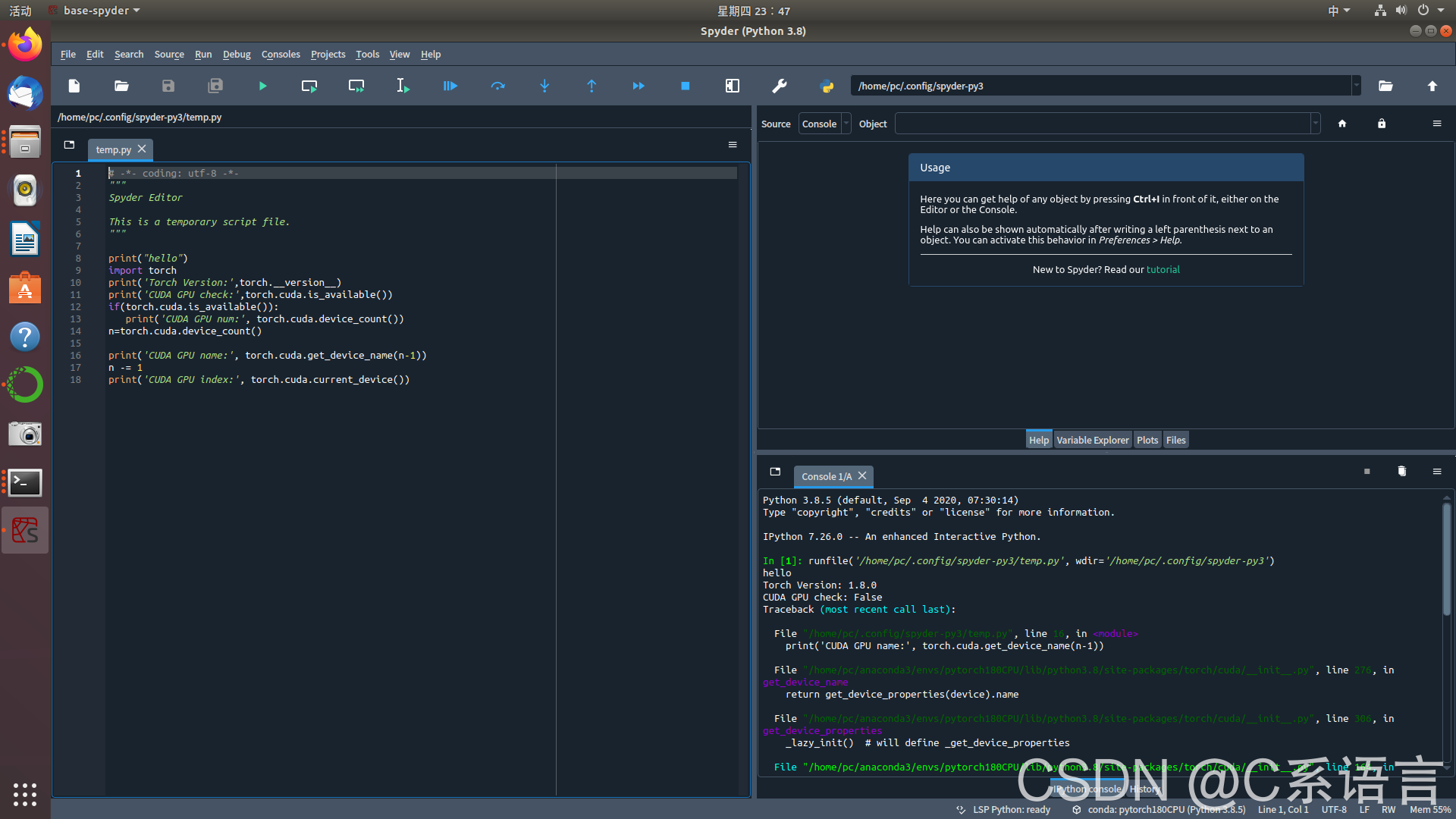Viewport: 1456px width, 819px height.
Task: Browse editor tabs
Action: pos(69,145)
